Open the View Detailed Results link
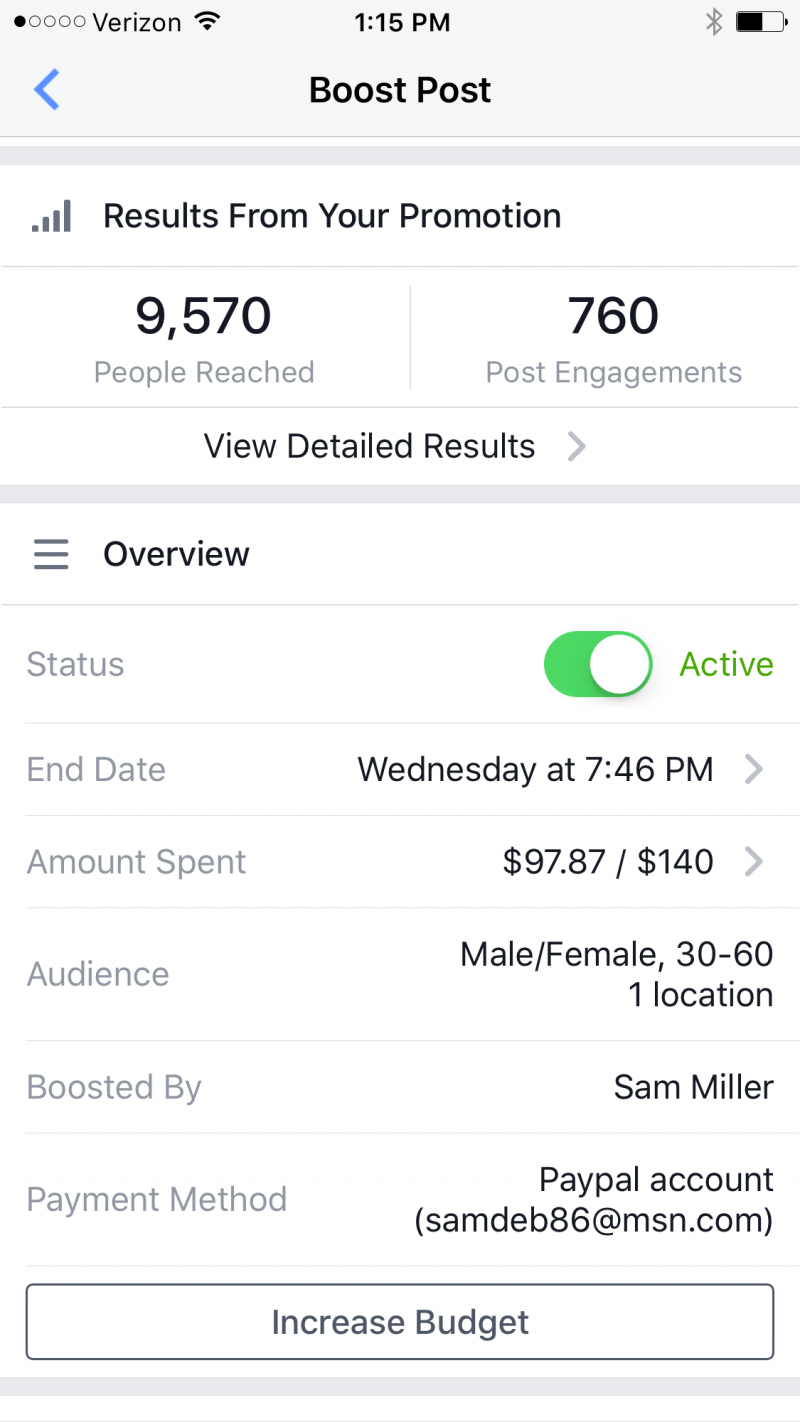800x1422 pixels. 370,446
